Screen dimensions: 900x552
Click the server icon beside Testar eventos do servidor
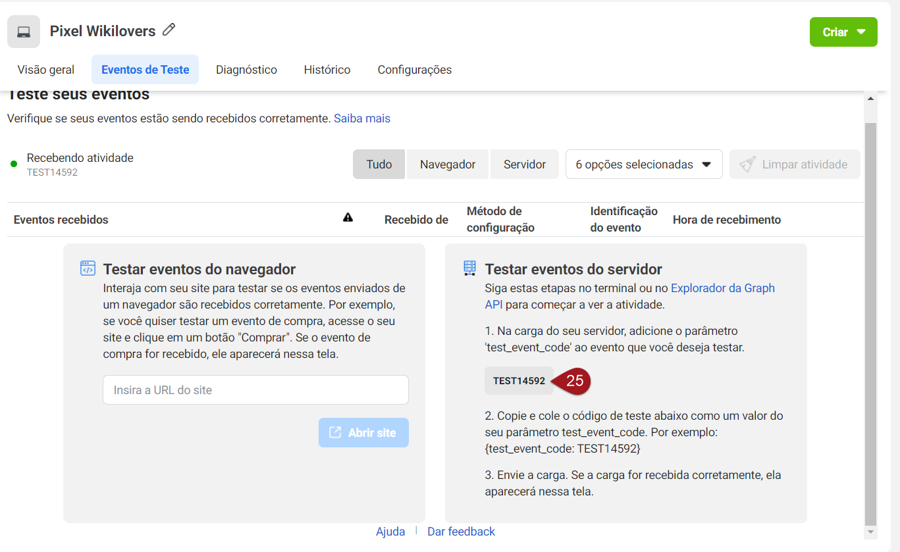tap(469, 268)
